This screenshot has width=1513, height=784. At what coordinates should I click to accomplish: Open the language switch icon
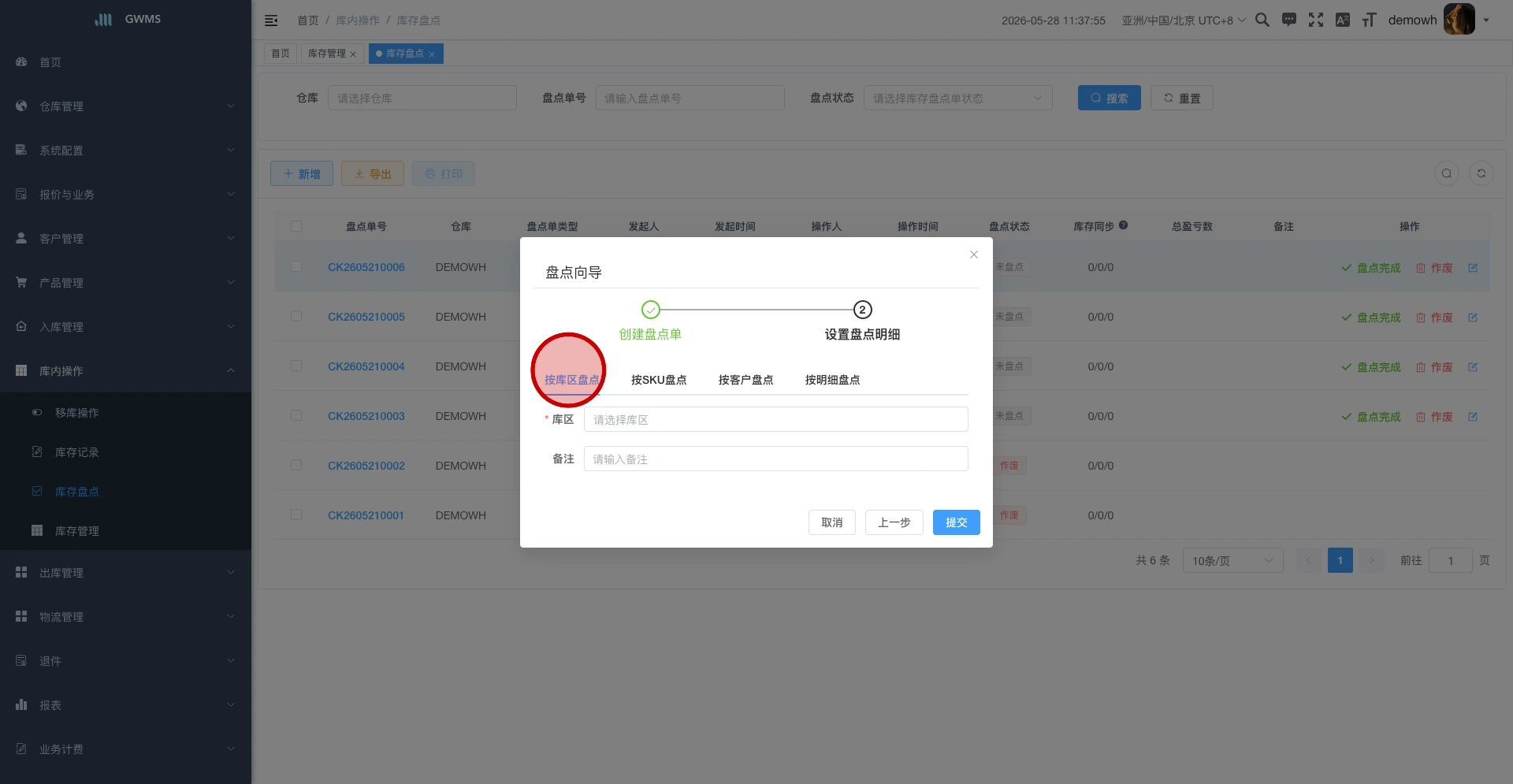point(1343,20)
